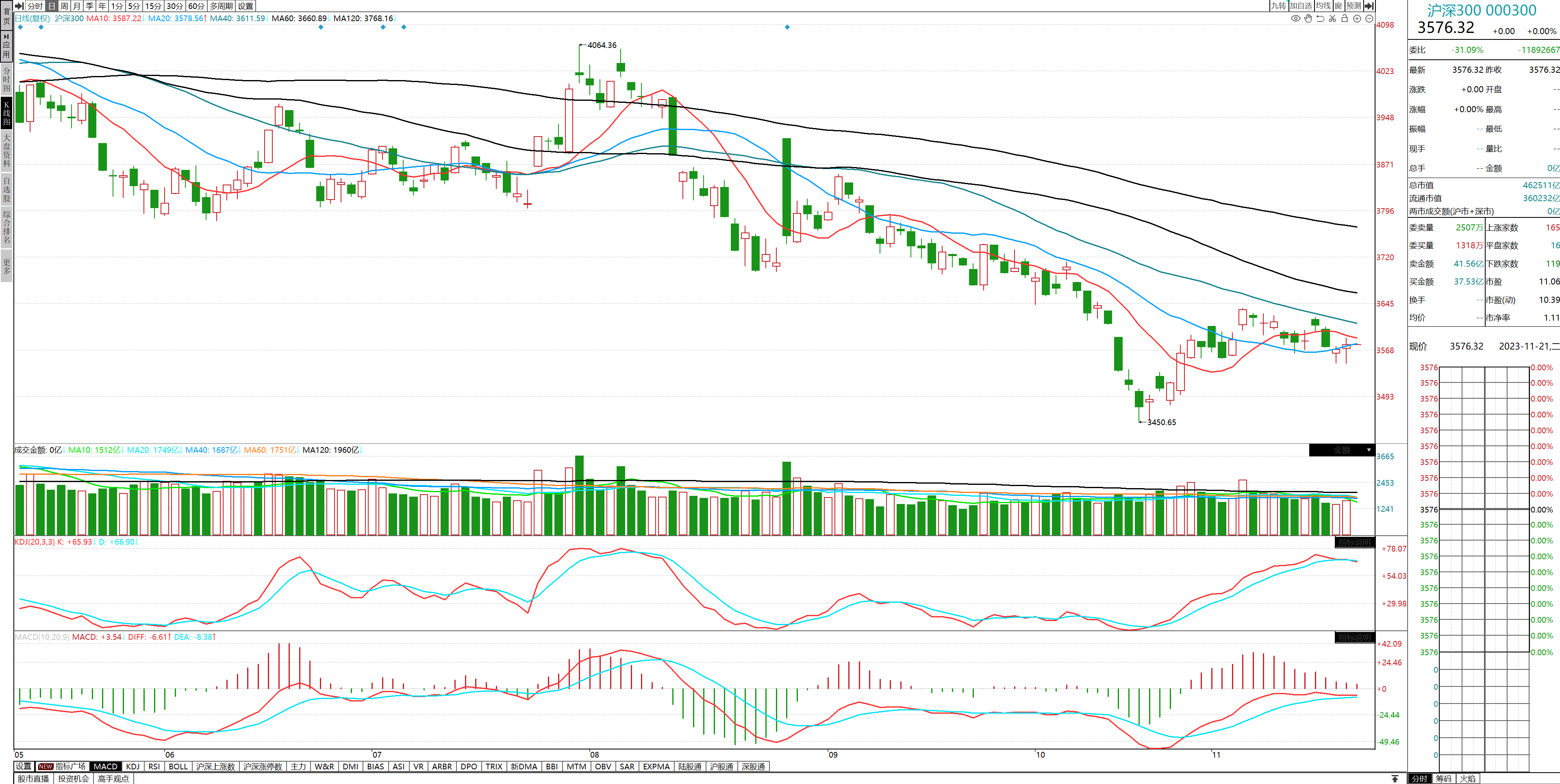Viewport: 1560px width, 784px height.
Task: Click the scroll-to-top arrow in status bar
Action: pos(1395,779)
